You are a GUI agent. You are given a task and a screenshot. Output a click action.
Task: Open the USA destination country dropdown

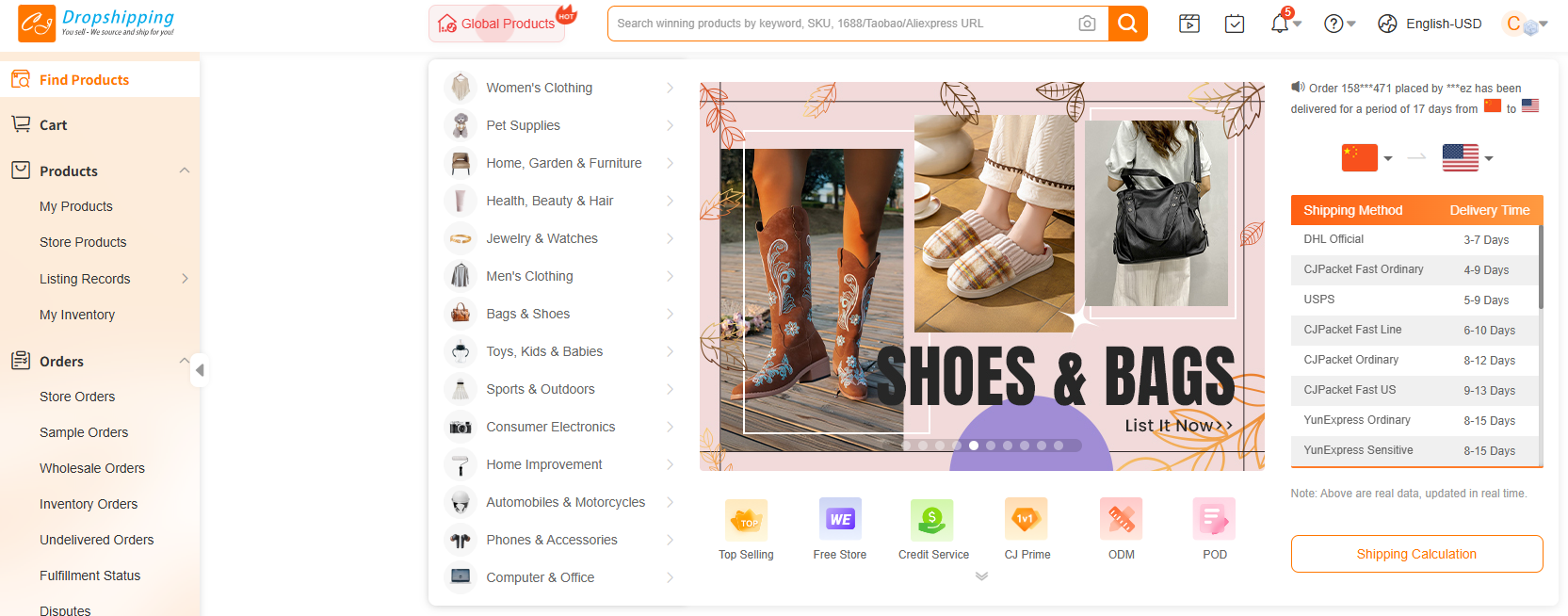(1468, 158)
